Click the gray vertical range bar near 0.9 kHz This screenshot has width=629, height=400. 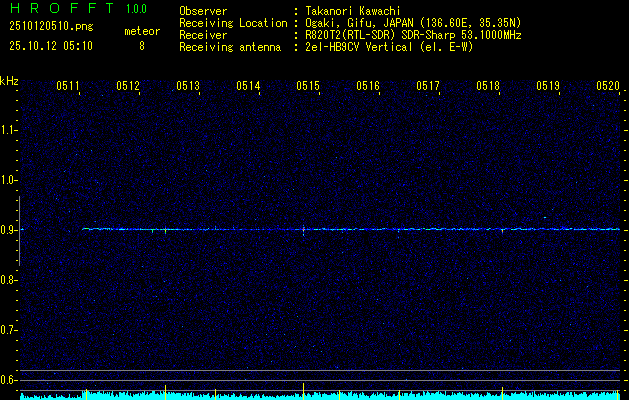coord(19,231)
